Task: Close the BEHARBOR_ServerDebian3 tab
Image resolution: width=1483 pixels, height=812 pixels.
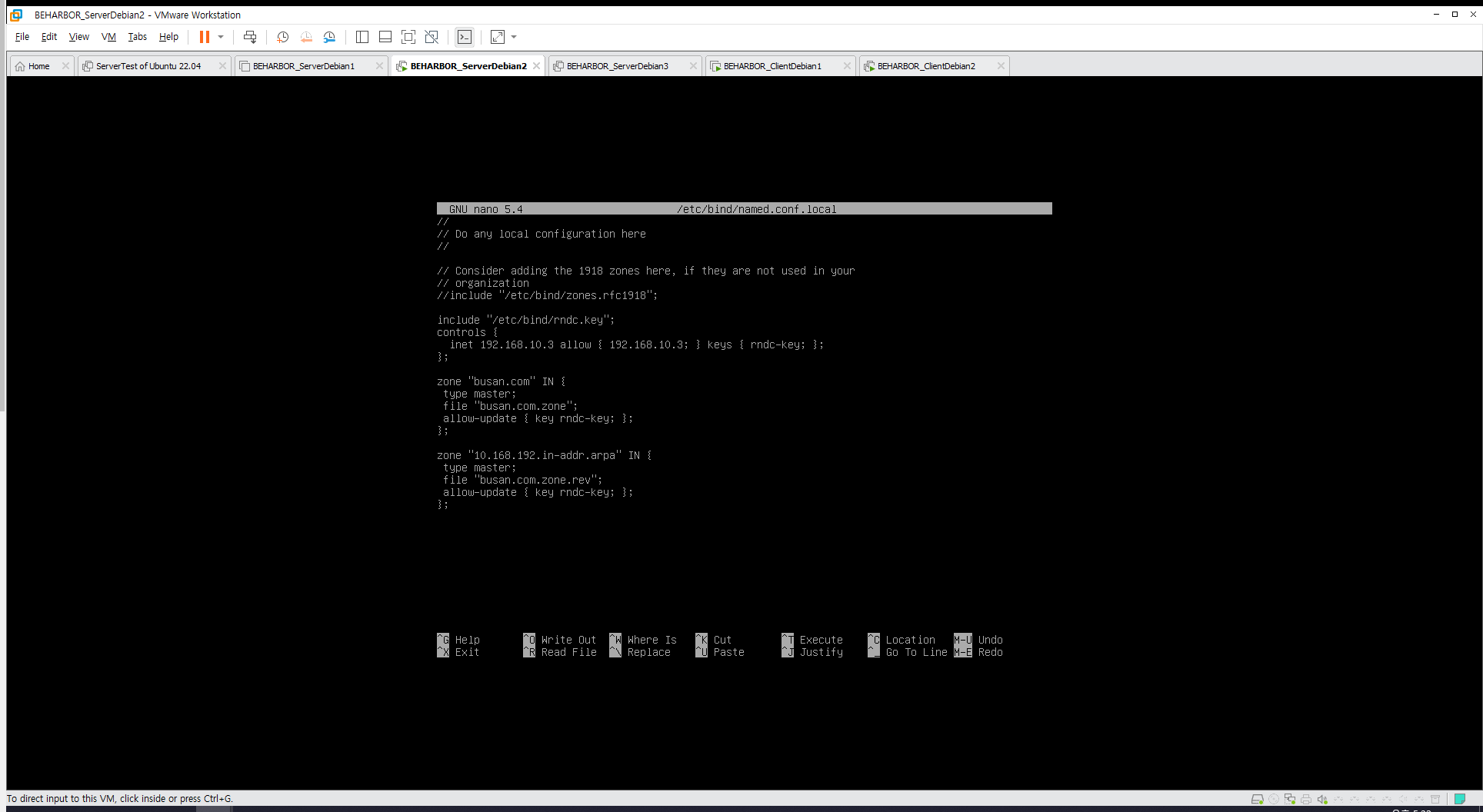Action: point(693,66)
